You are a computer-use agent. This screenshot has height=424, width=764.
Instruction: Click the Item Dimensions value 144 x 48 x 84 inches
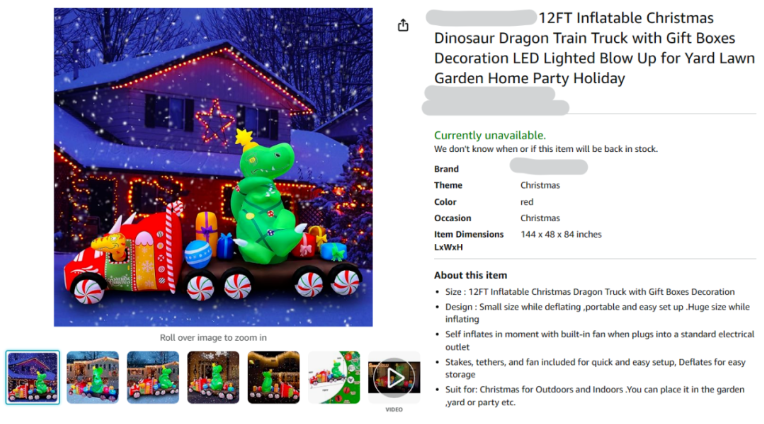click(561, 234)
